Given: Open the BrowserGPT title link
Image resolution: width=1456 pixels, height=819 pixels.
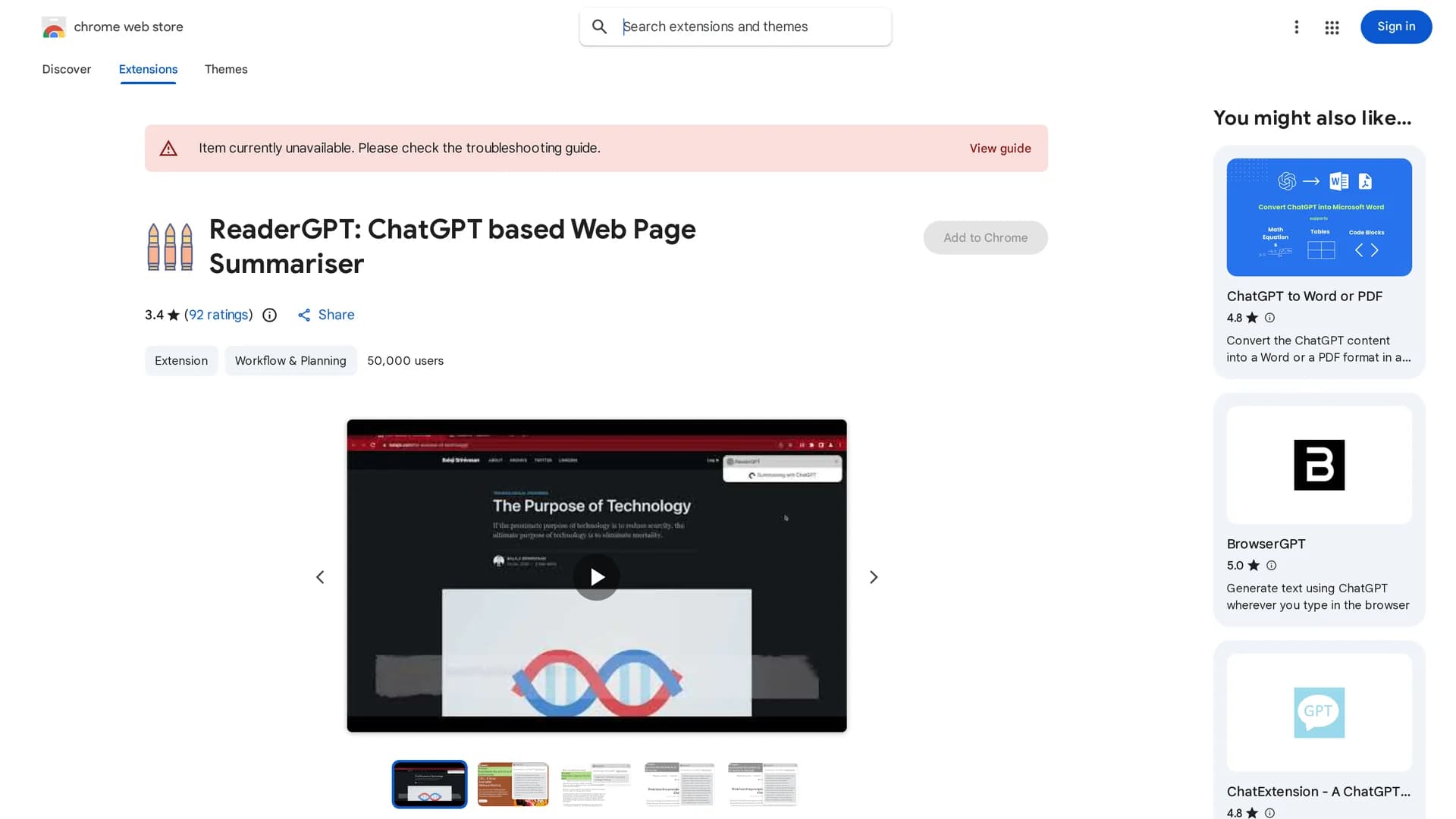Looking at the screenshot, I should pos(1266,544).
